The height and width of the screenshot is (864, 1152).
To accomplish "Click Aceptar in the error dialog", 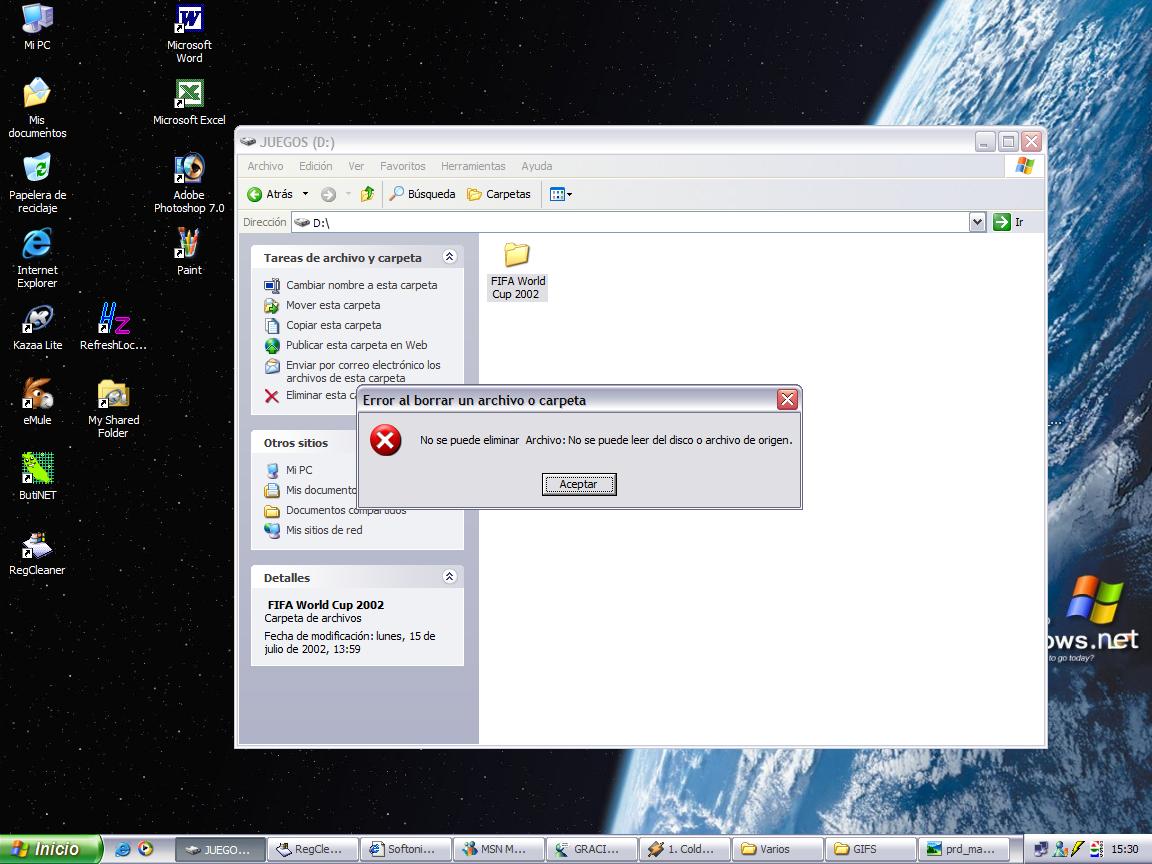I will point(579,484).
